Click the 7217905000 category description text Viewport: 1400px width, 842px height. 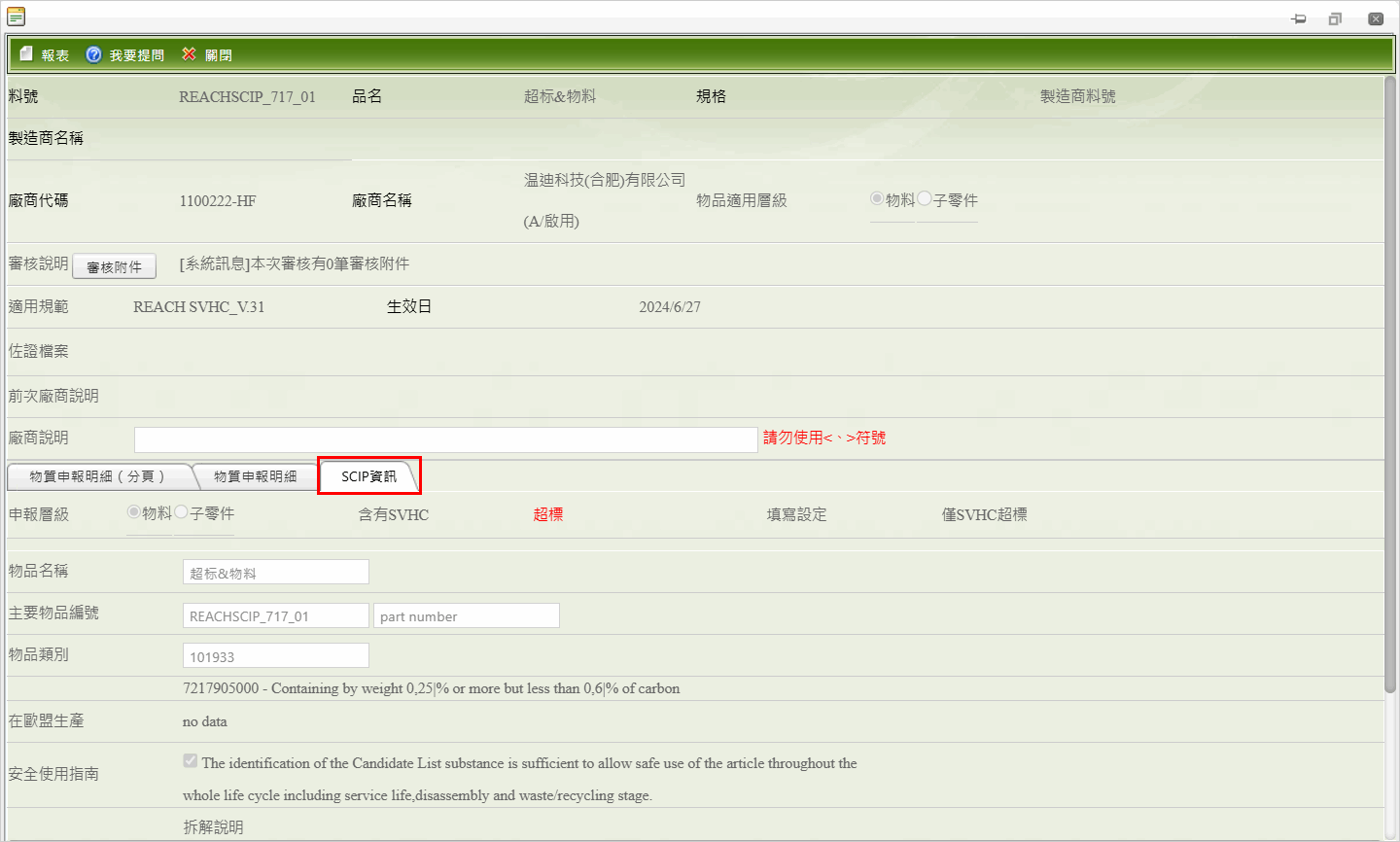point(431,688)
